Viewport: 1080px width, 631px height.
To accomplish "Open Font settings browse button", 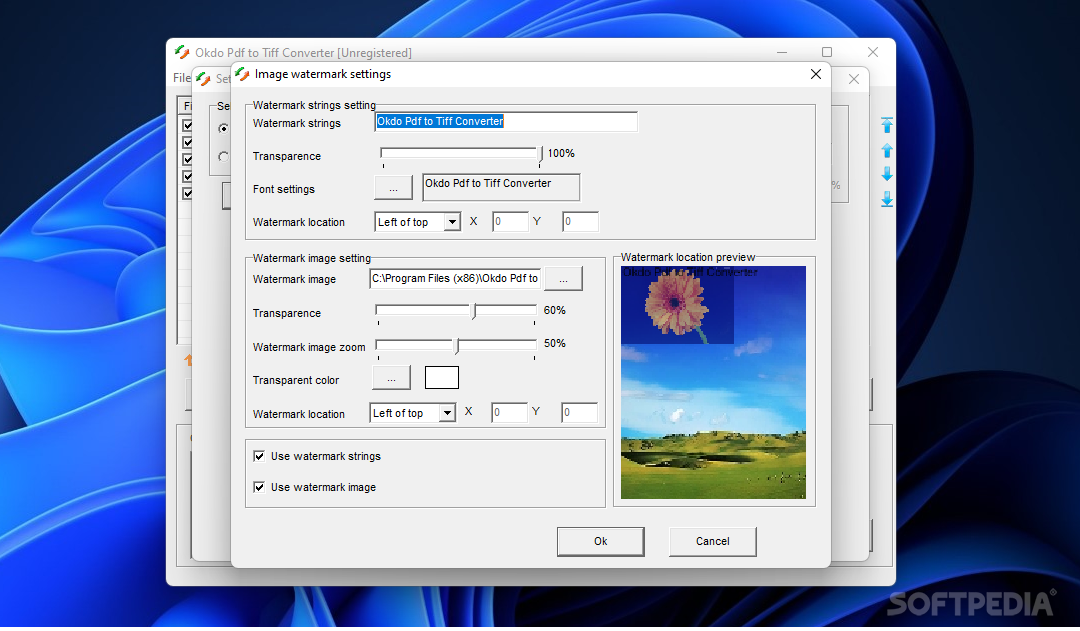I will (x=393, y=188).
